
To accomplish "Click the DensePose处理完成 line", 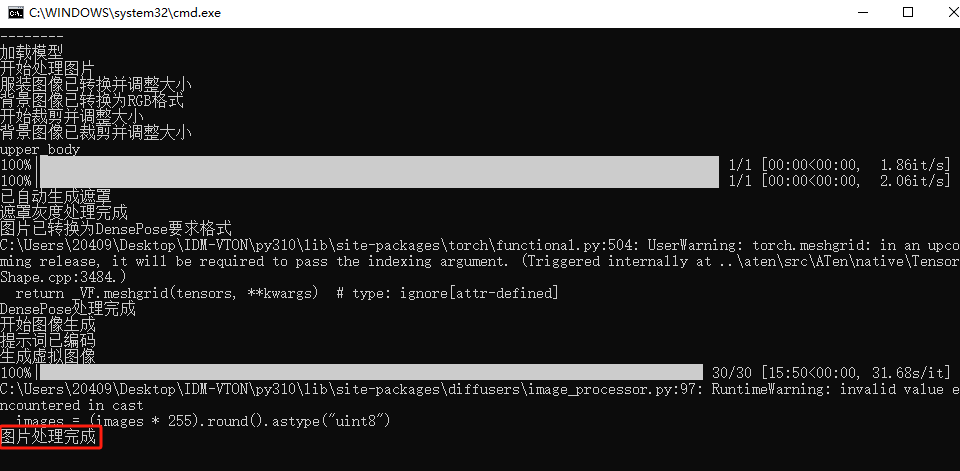I will pos(67,309).
